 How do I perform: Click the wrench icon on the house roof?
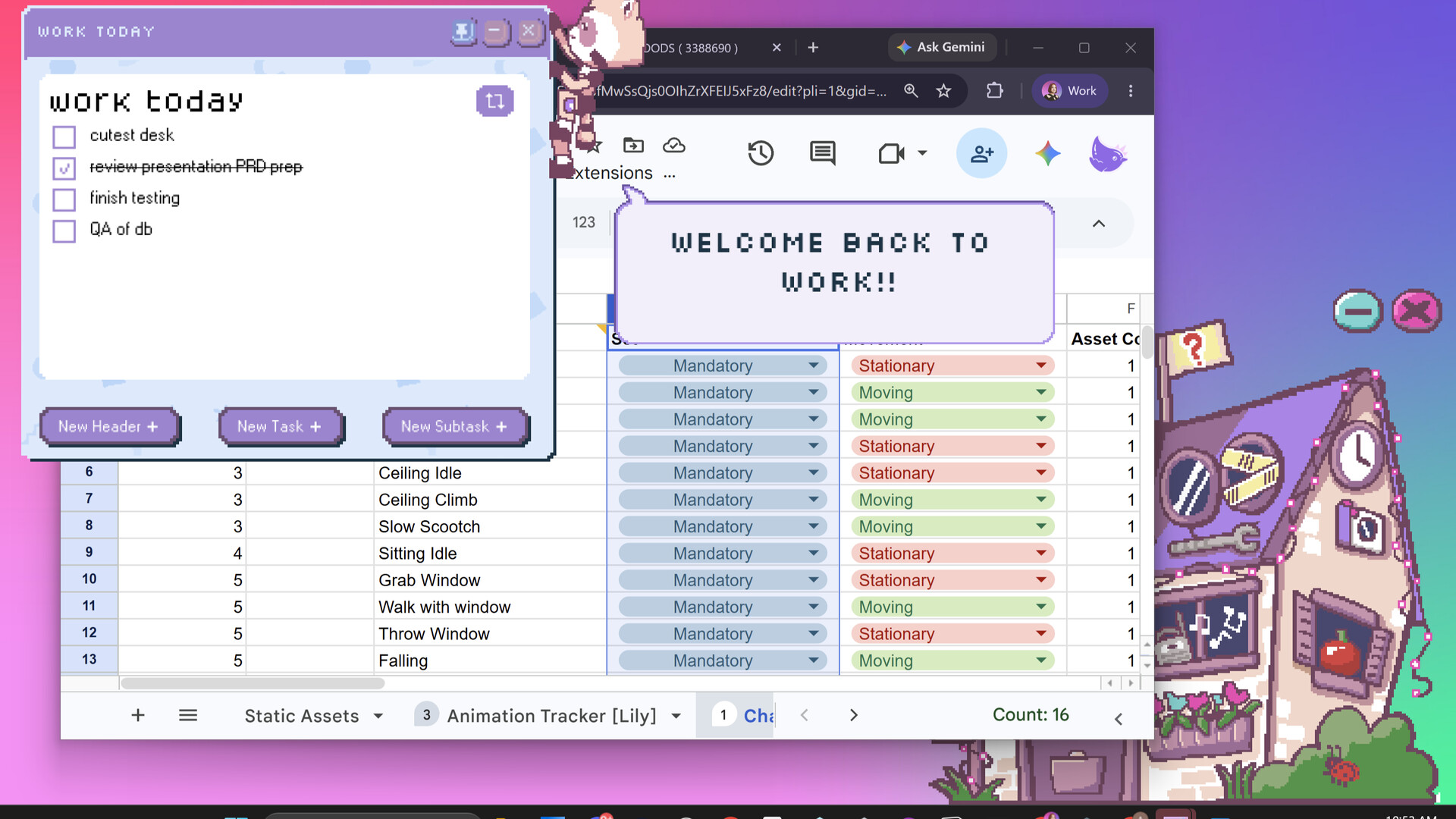(1213, 541)
